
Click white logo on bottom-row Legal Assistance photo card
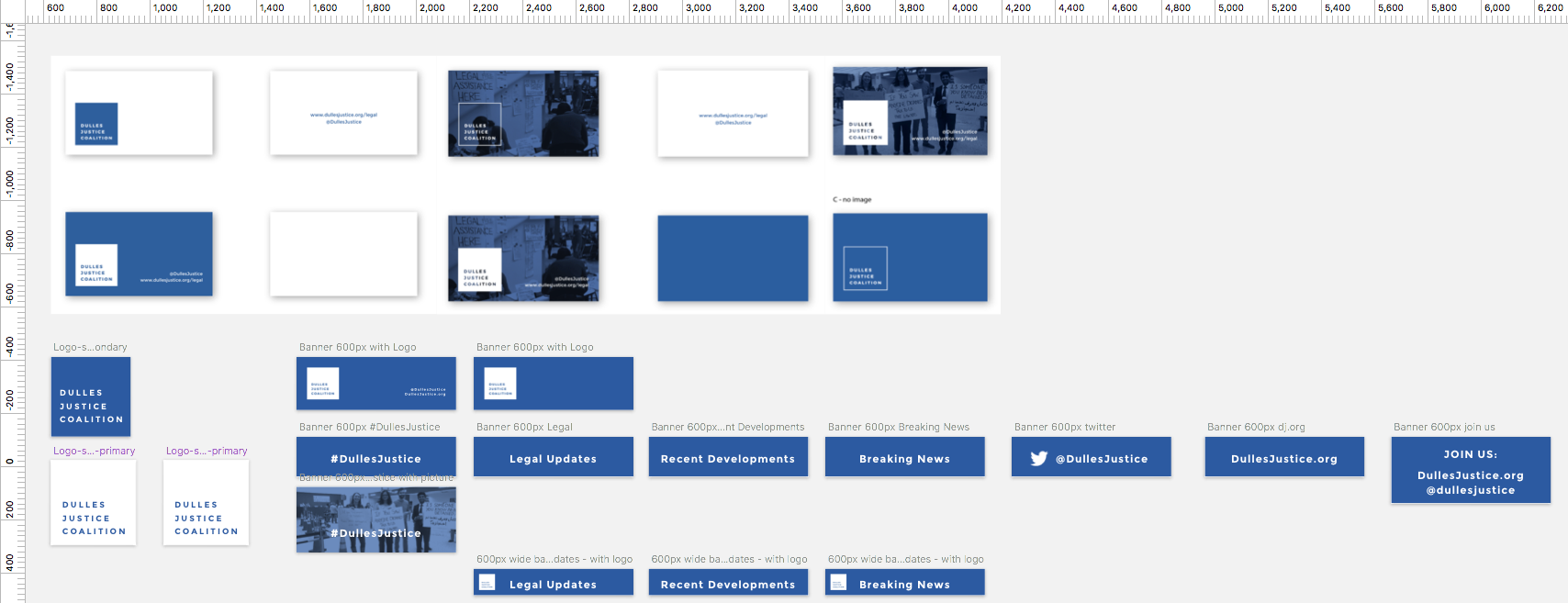point(479,270)
